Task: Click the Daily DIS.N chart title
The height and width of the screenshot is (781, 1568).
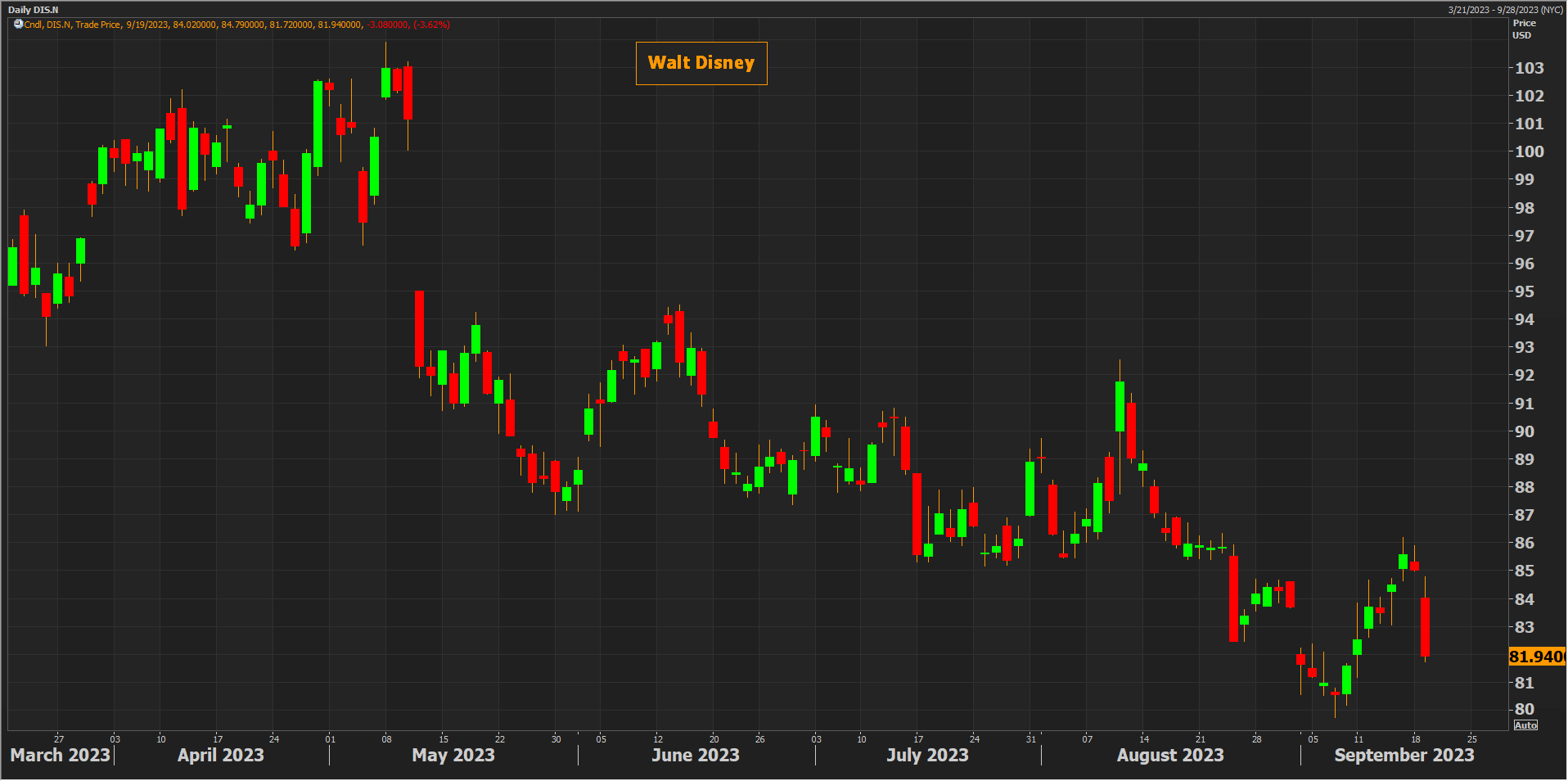Action: click(x=34, y=10)
